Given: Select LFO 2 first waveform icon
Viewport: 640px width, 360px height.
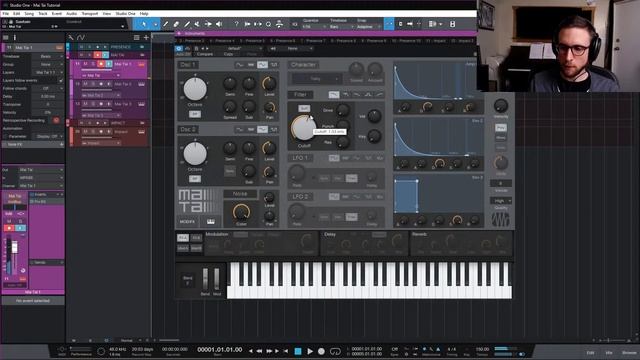Looking at the screenshot, I should pyautogui.click(x=333, y=197).
